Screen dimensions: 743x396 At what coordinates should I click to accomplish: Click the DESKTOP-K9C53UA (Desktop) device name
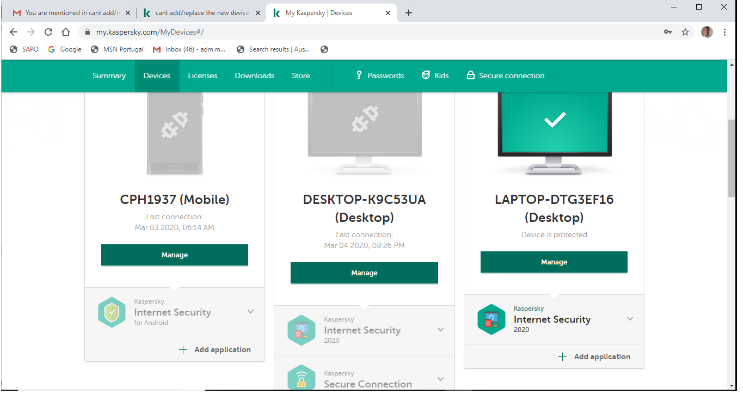(x=364, y=208)
